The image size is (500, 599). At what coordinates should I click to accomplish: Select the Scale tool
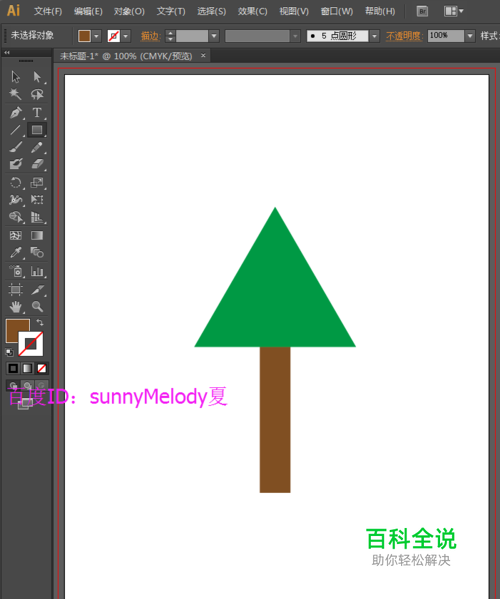37,183
